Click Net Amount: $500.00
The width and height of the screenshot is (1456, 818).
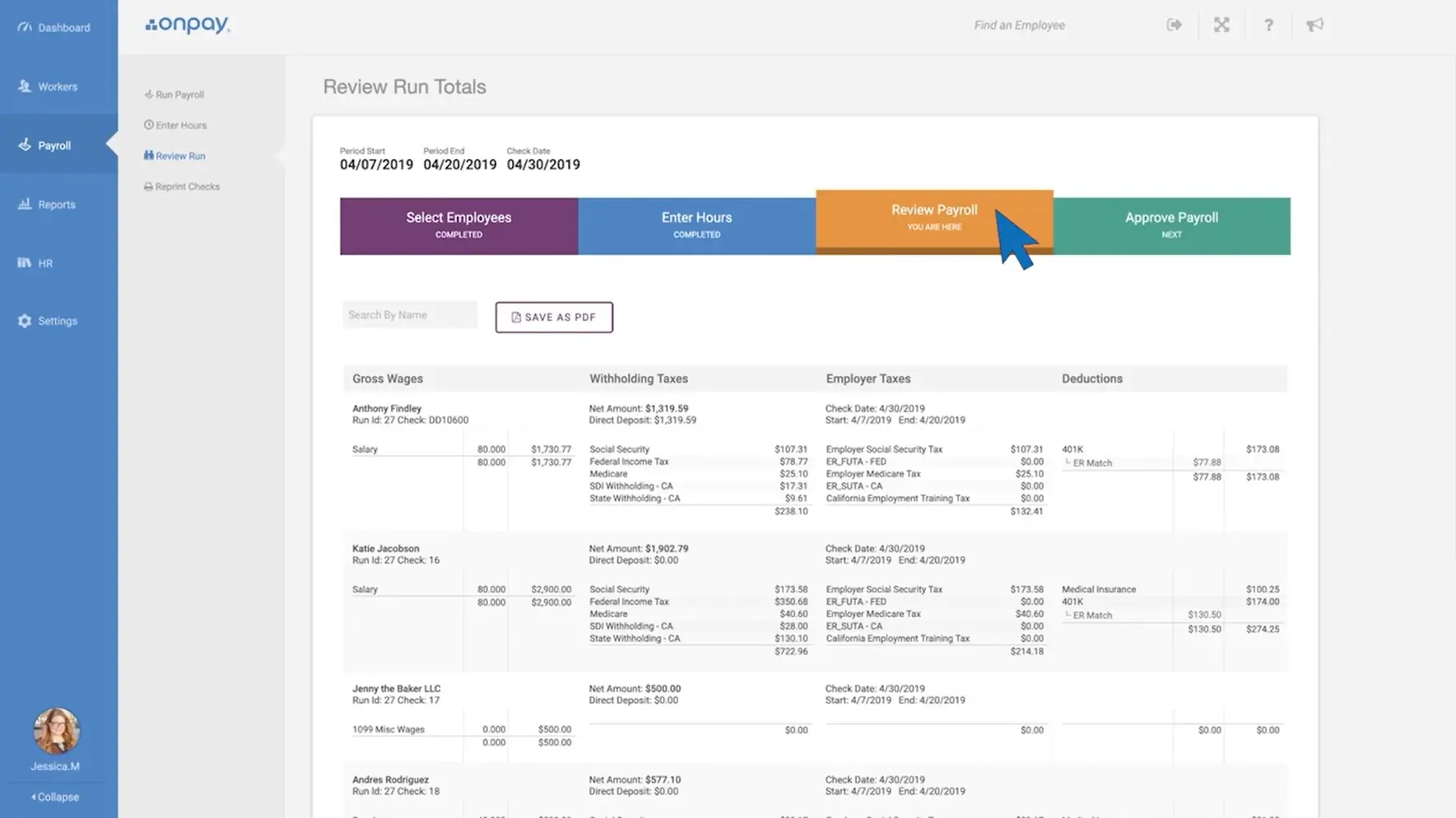(x=635, y=688)
